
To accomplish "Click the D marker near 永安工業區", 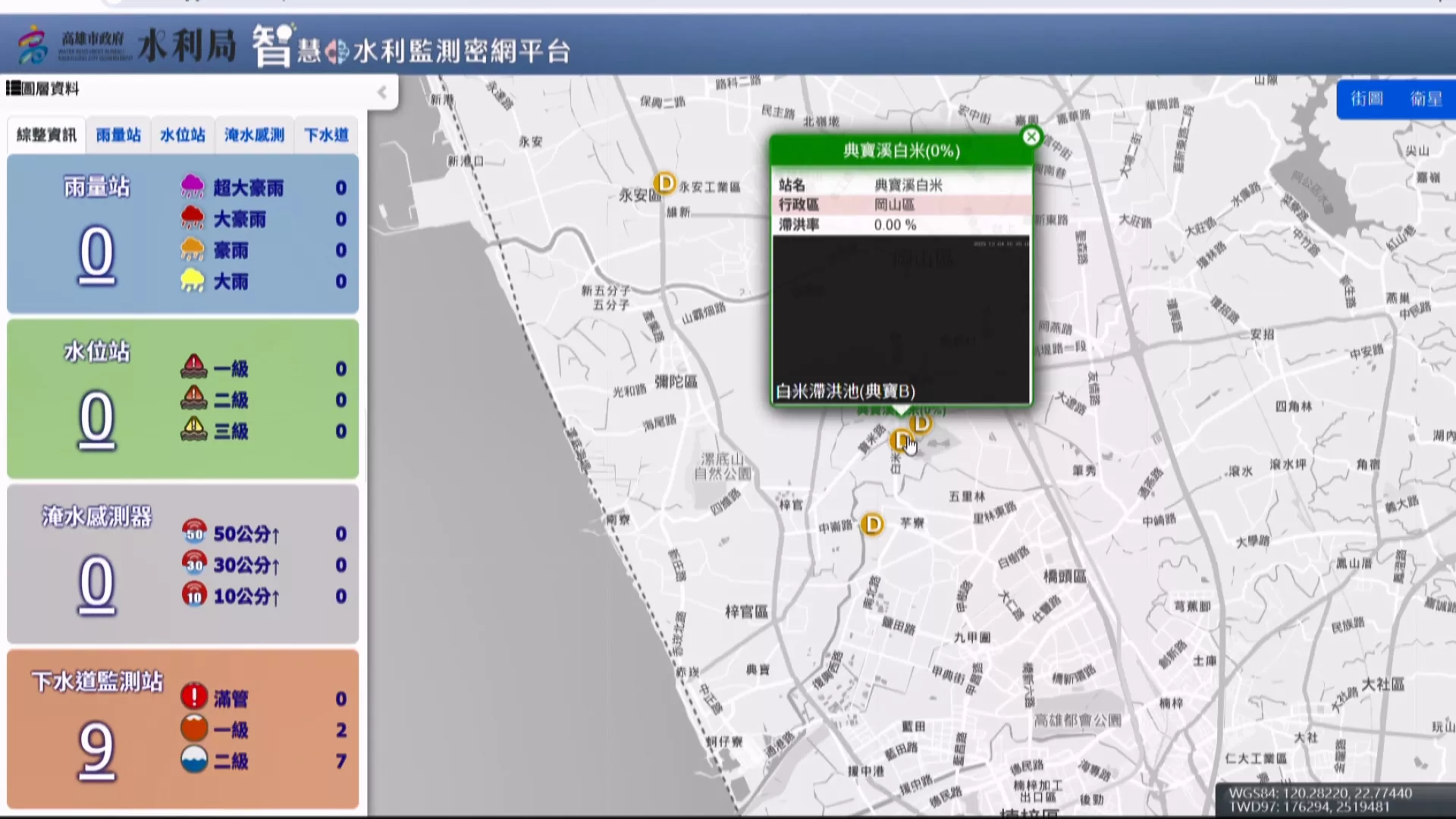I will pyautogui.click(x=665, y=184).
